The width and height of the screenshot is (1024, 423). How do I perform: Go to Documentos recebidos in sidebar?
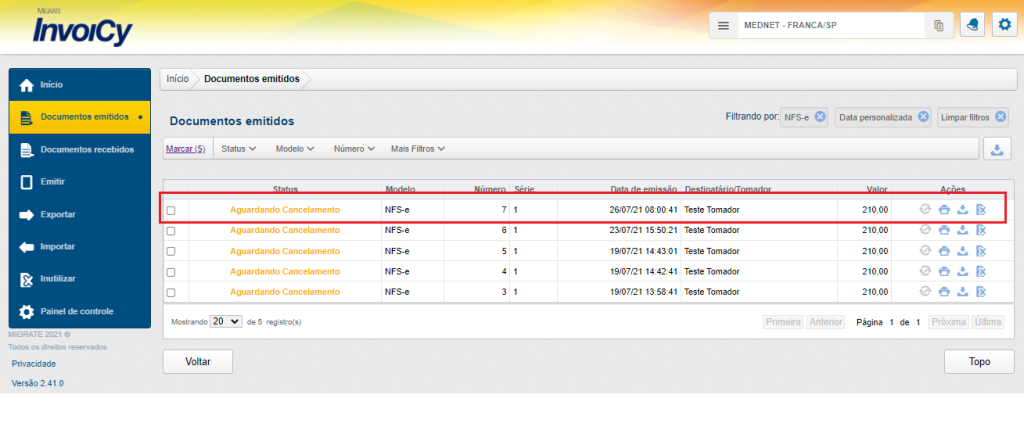coord(86,150)
